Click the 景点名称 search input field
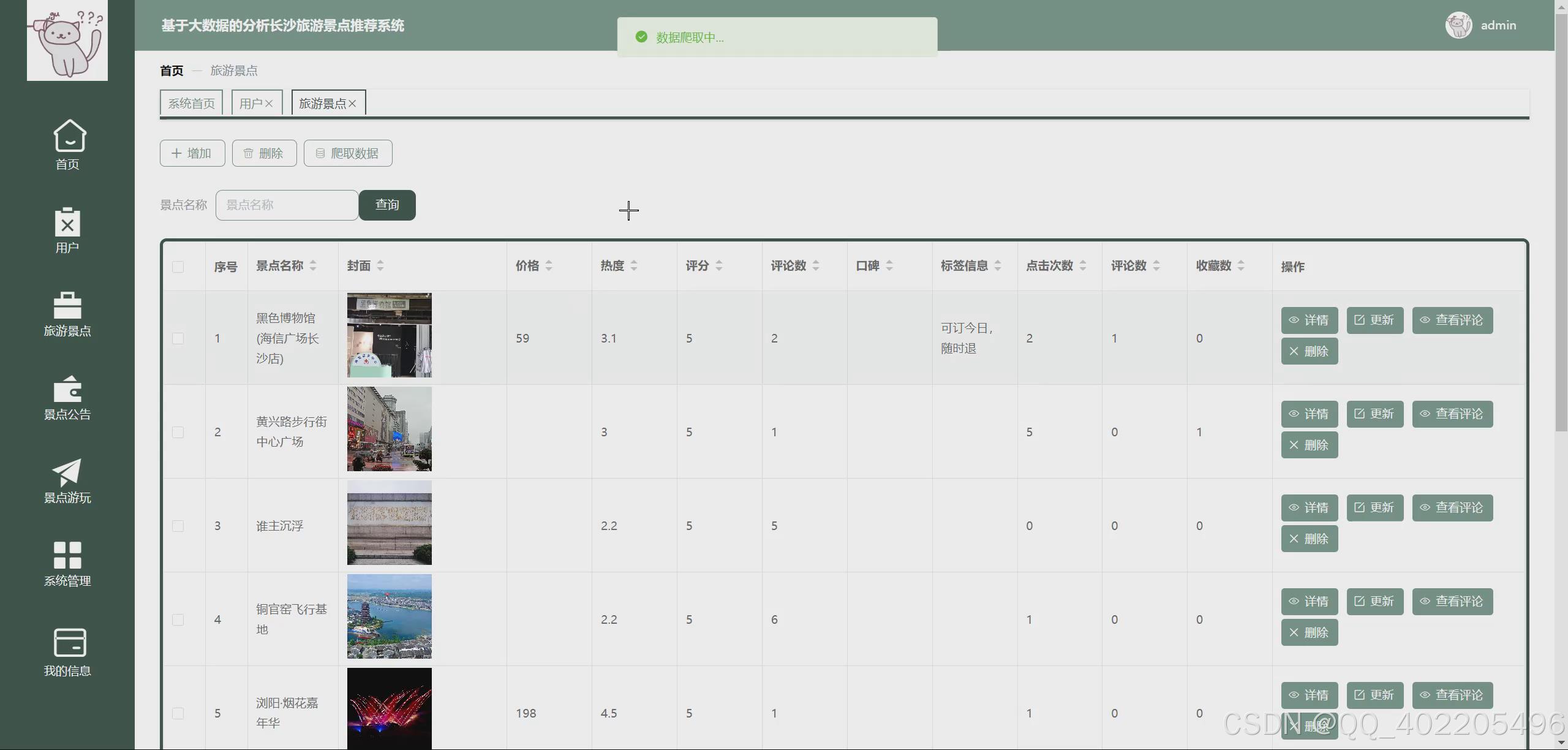 (287, 205)
